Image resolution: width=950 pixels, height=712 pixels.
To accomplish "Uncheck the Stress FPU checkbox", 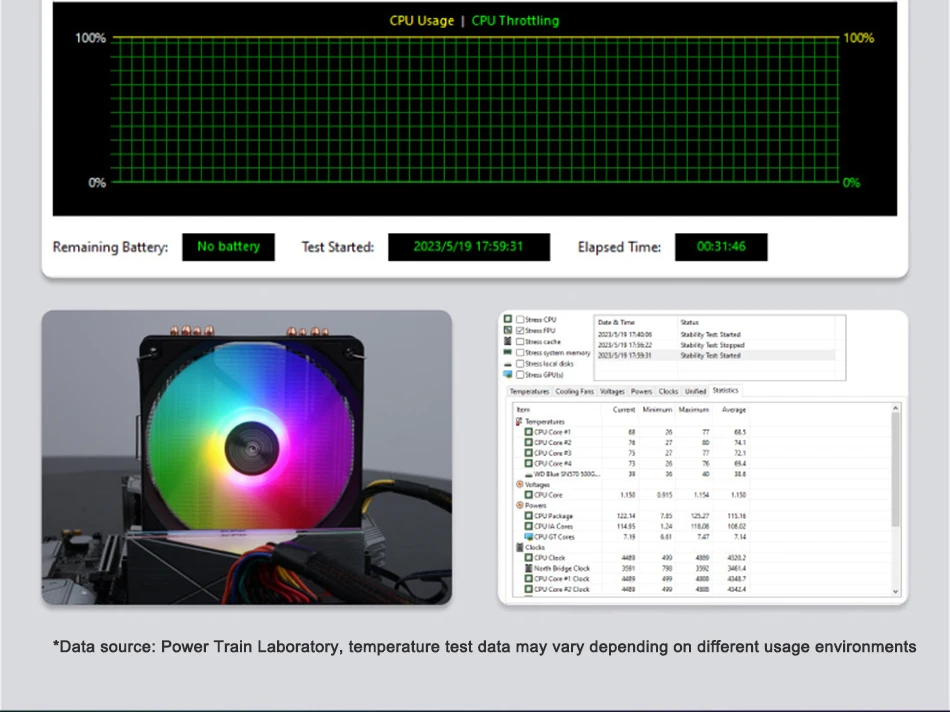I will tap(520, 330).
